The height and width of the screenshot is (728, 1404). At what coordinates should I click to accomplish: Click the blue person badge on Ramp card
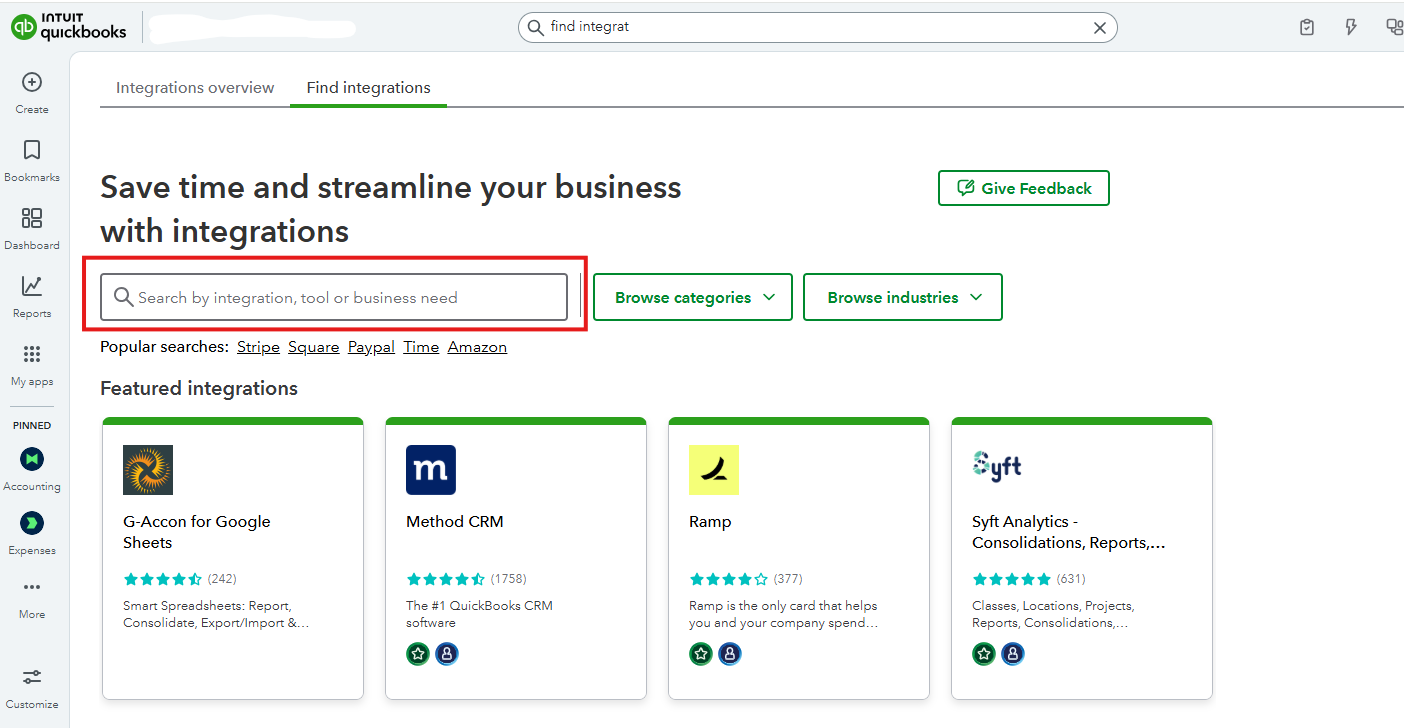tap(730, 654)
